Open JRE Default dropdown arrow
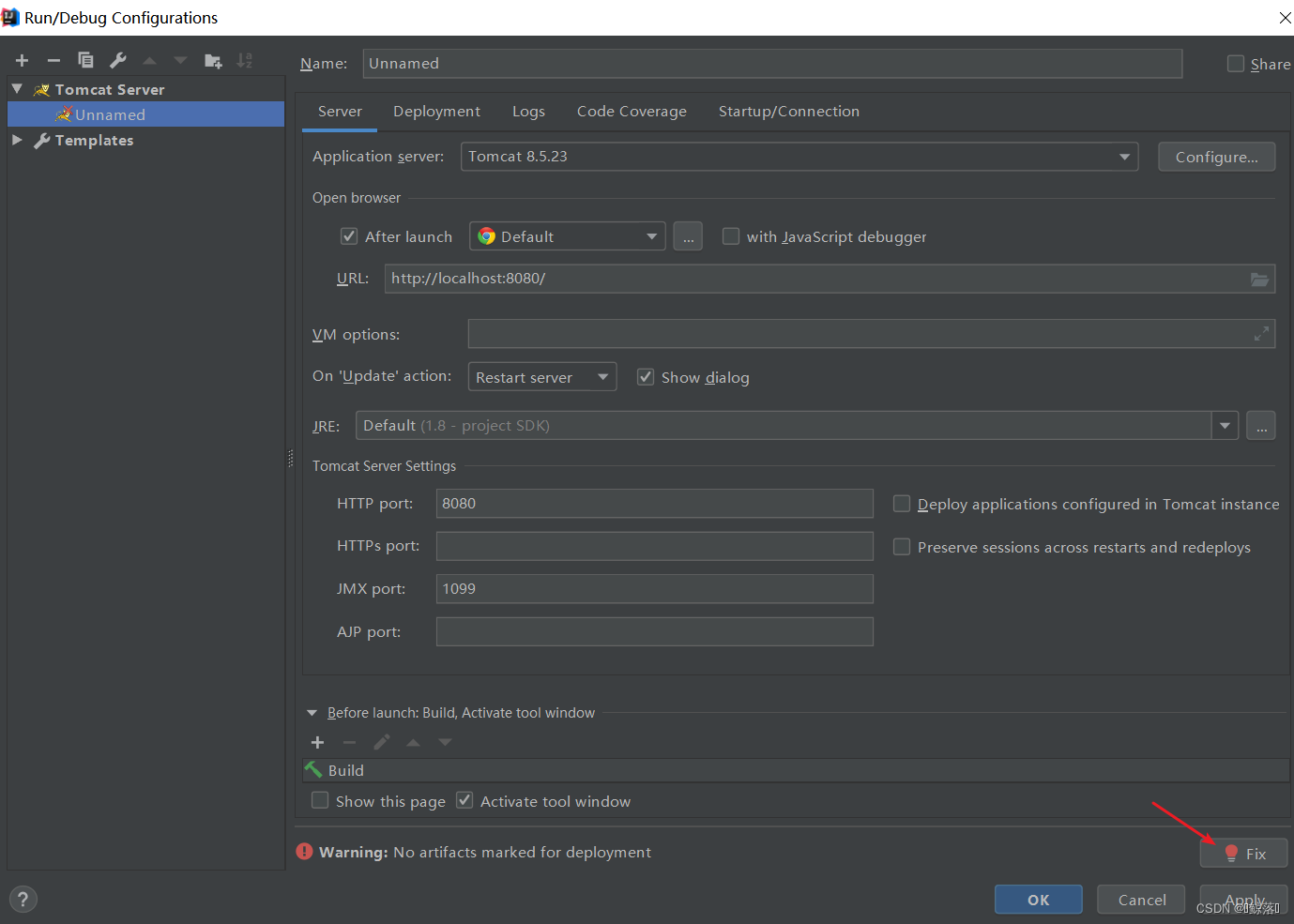Screen dimensions: 1294x924 [x=1225, y=426]
